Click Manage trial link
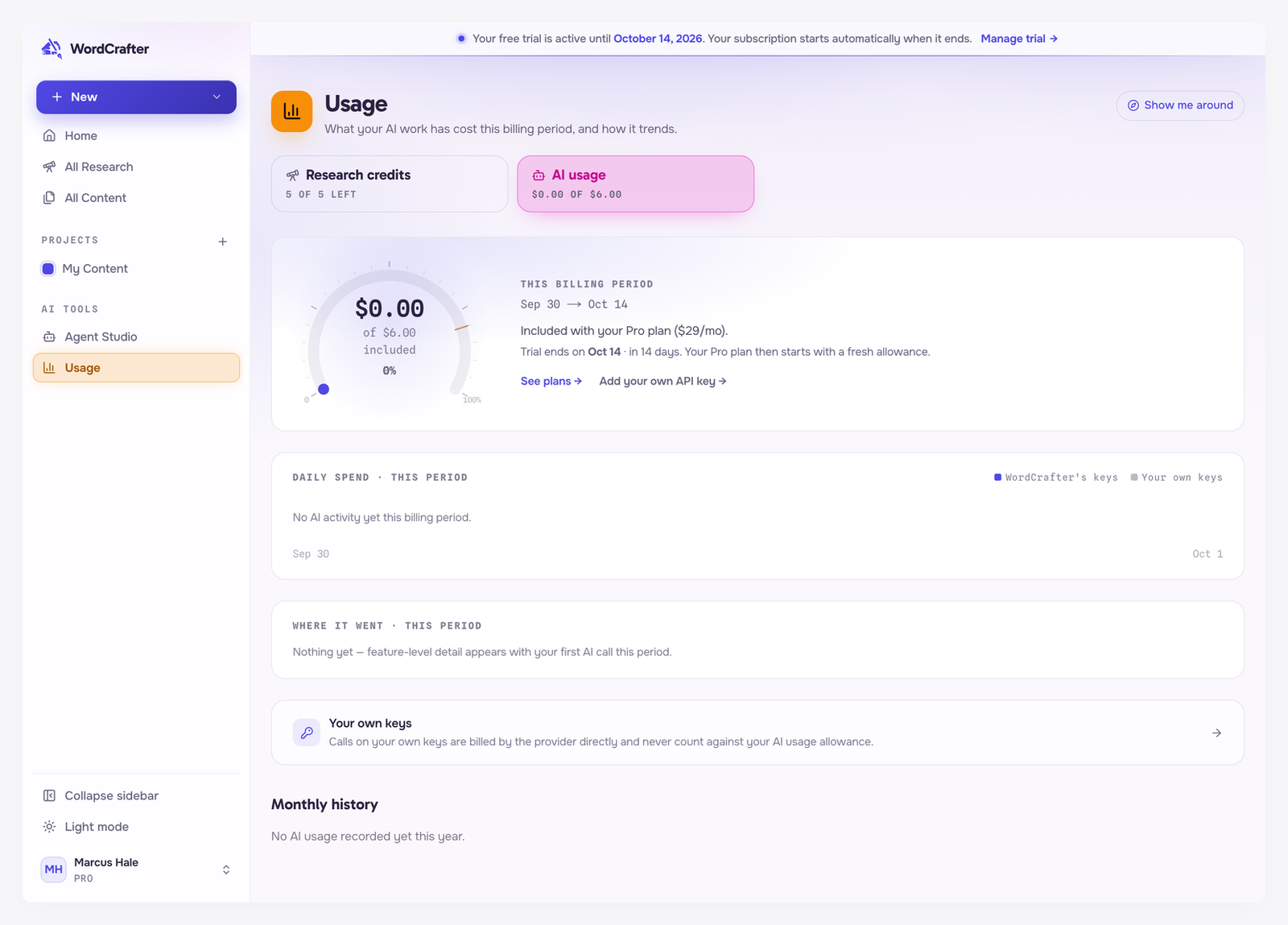This screenshot has width=1288, height=925. 1019,39
